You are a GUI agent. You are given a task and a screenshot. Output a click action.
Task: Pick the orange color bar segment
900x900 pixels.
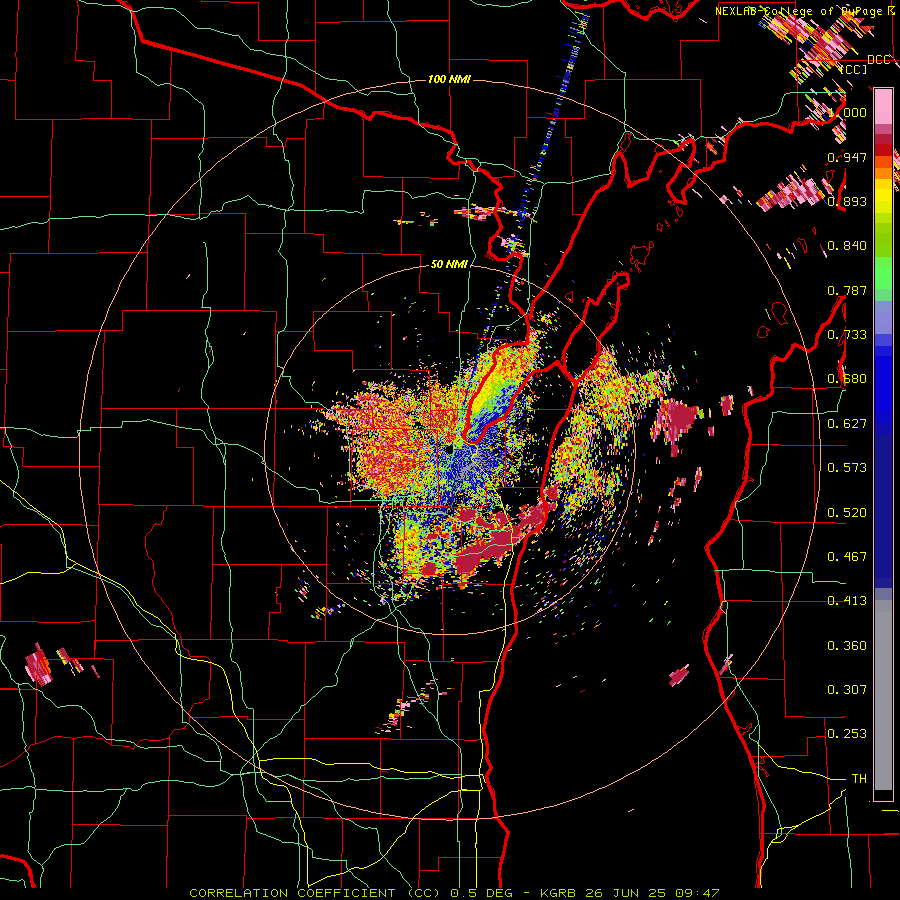click(883, 173)
